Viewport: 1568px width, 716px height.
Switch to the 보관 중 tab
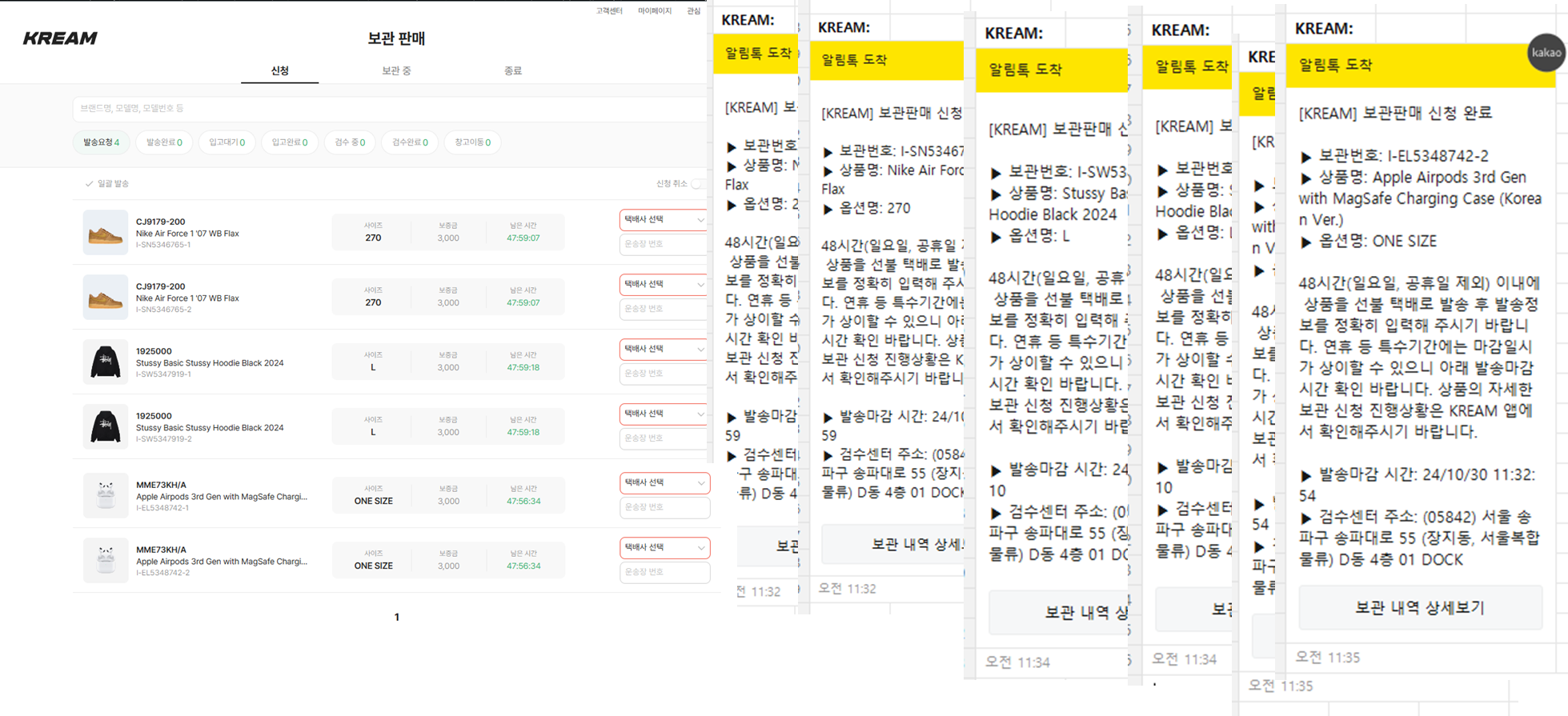[396, 70]
